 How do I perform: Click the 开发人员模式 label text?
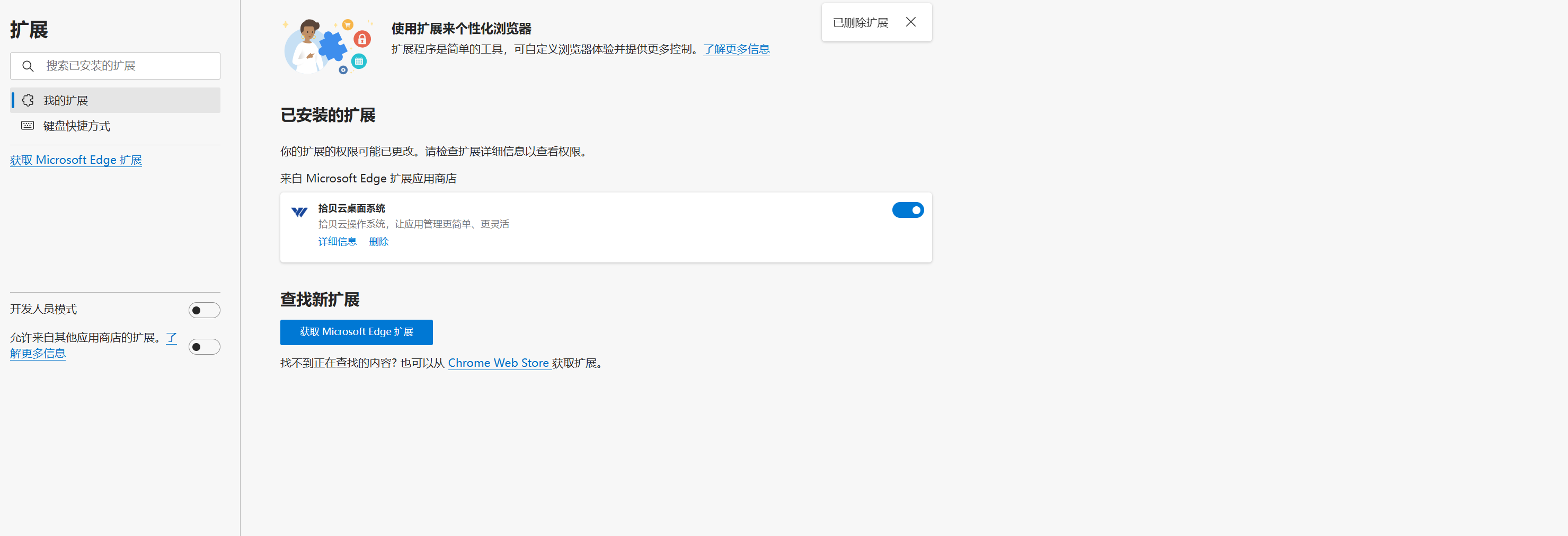pyautogui.click(x=43, y=310)
